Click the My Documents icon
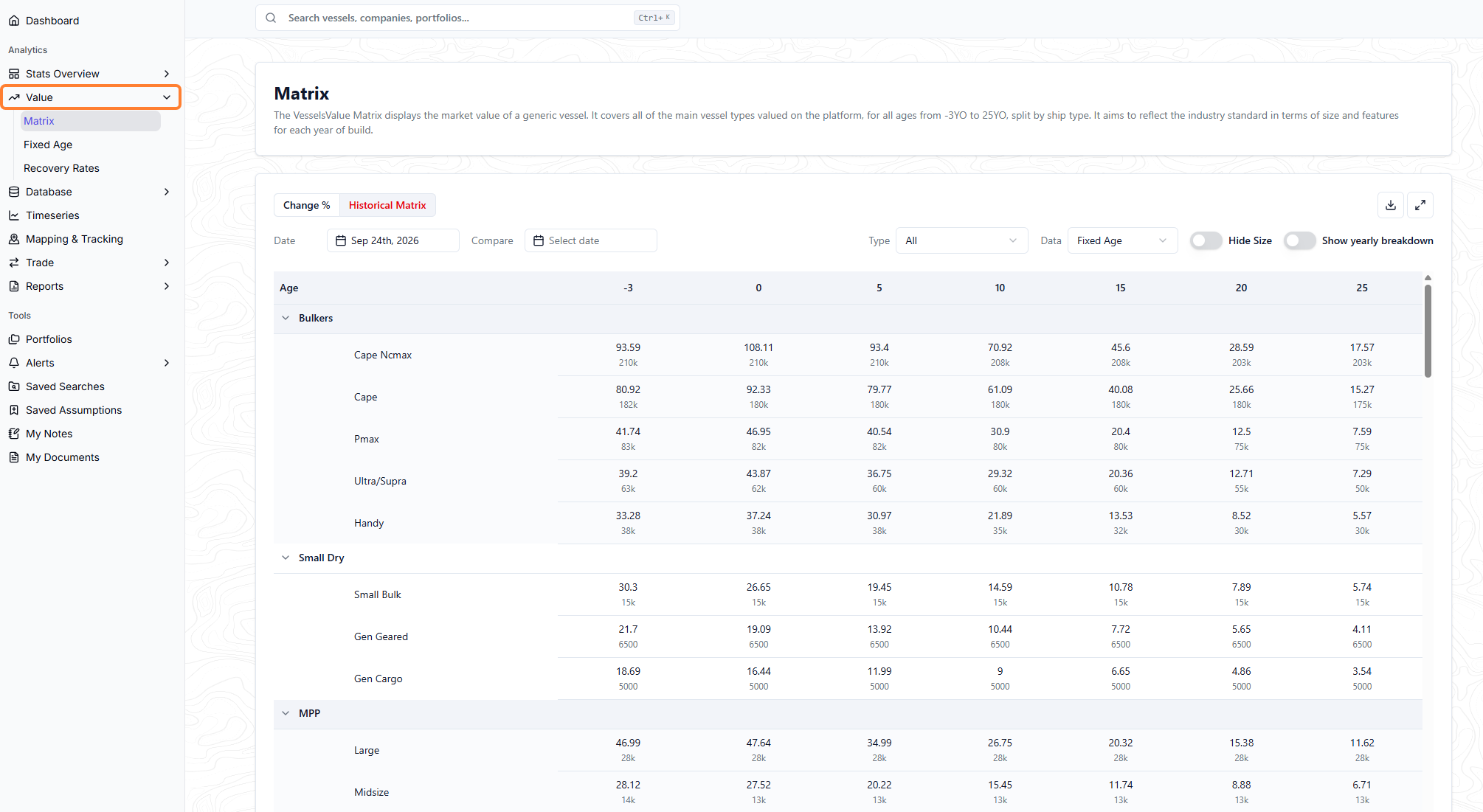Screen dimensions: 1483x812 (x=14, y=457)
